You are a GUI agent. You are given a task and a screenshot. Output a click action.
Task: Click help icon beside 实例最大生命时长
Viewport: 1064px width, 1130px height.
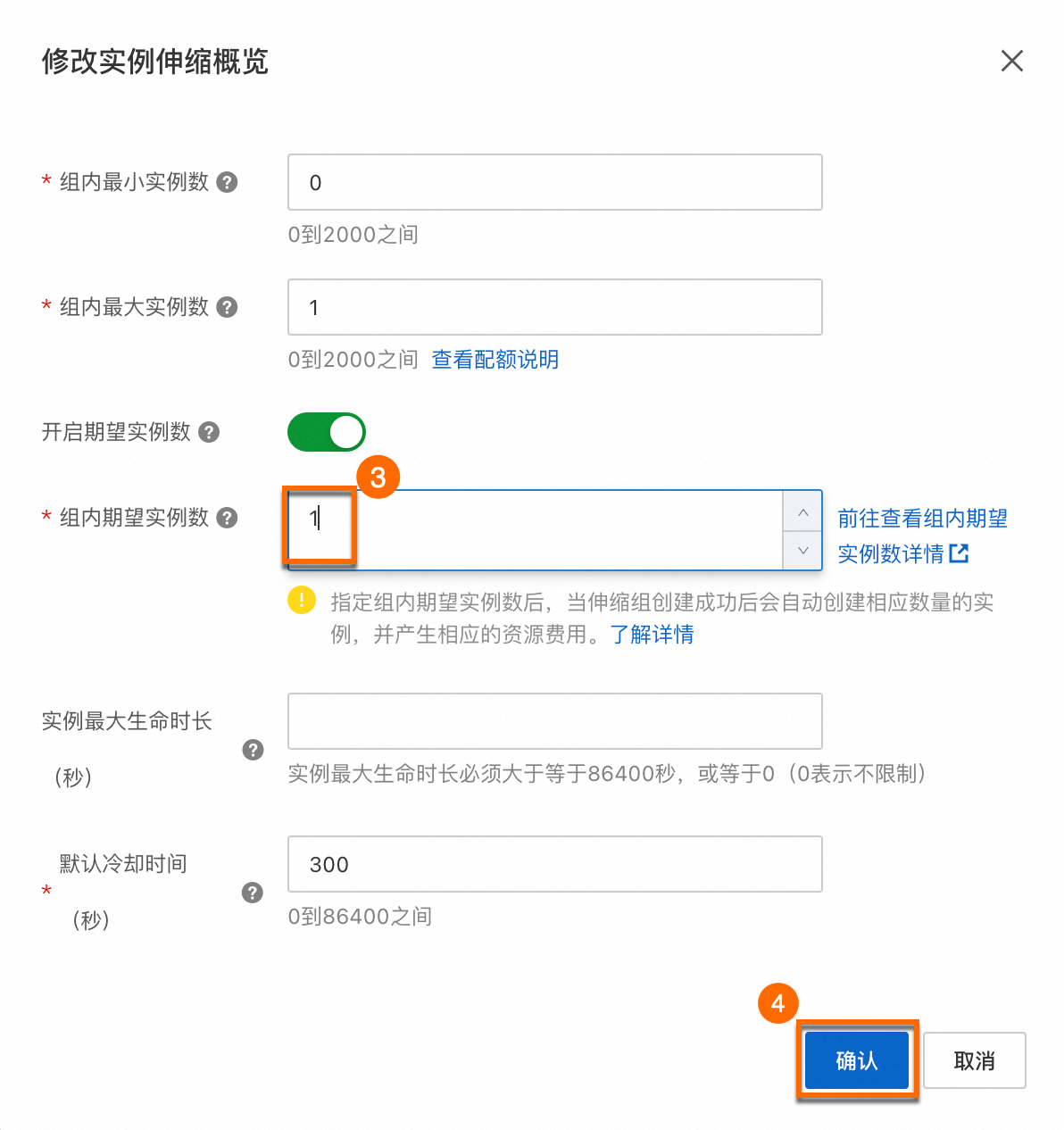254,750
